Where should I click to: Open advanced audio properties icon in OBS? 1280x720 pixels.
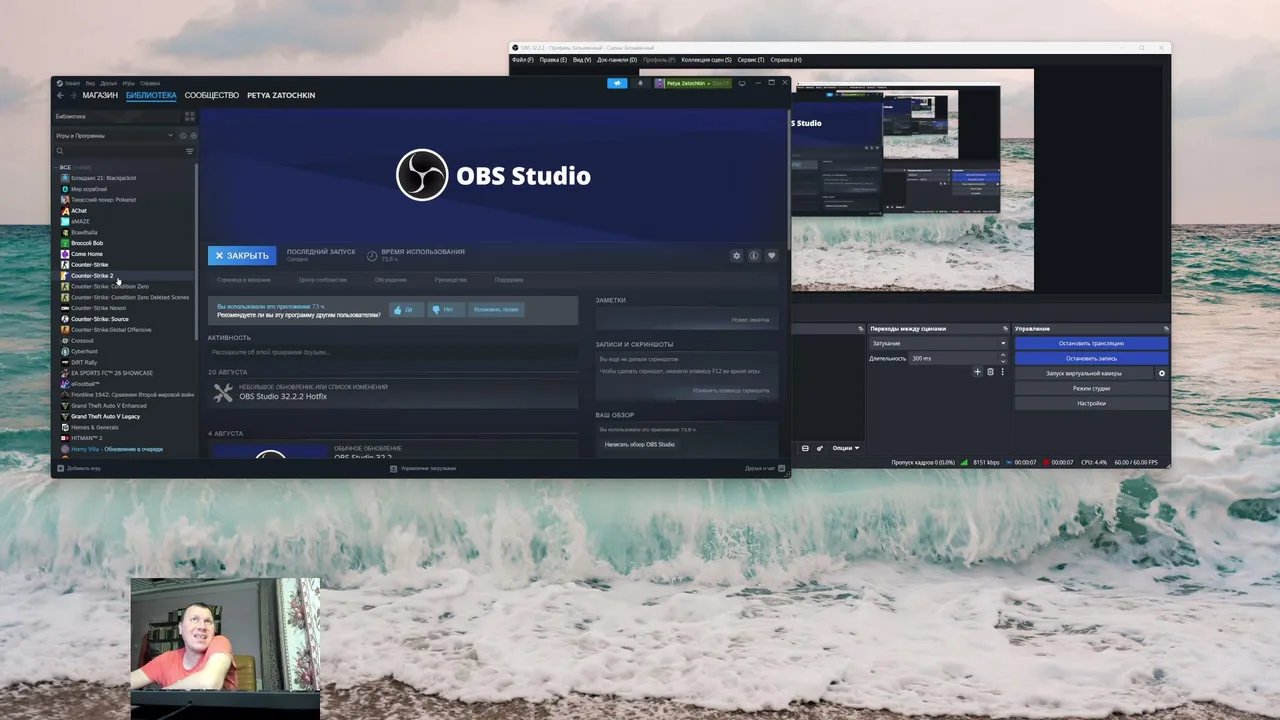pyautogui.click(x=820, y=448)
